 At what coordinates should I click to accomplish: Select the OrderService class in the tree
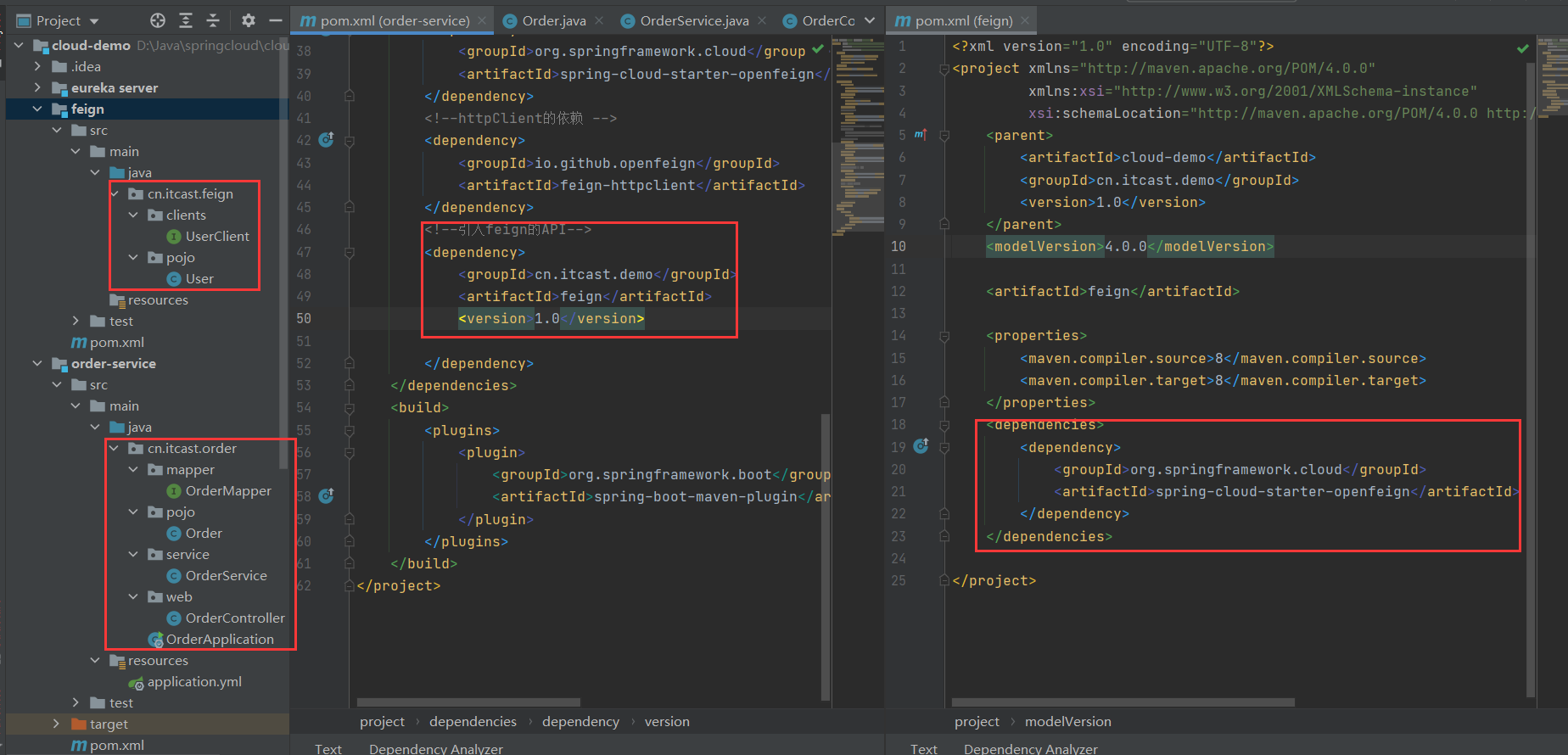tap(217, 576)
